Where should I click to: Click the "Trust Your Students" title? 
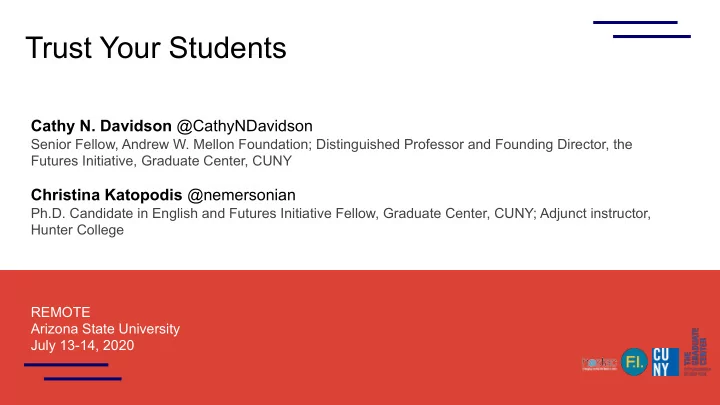(x=156, y=48)
